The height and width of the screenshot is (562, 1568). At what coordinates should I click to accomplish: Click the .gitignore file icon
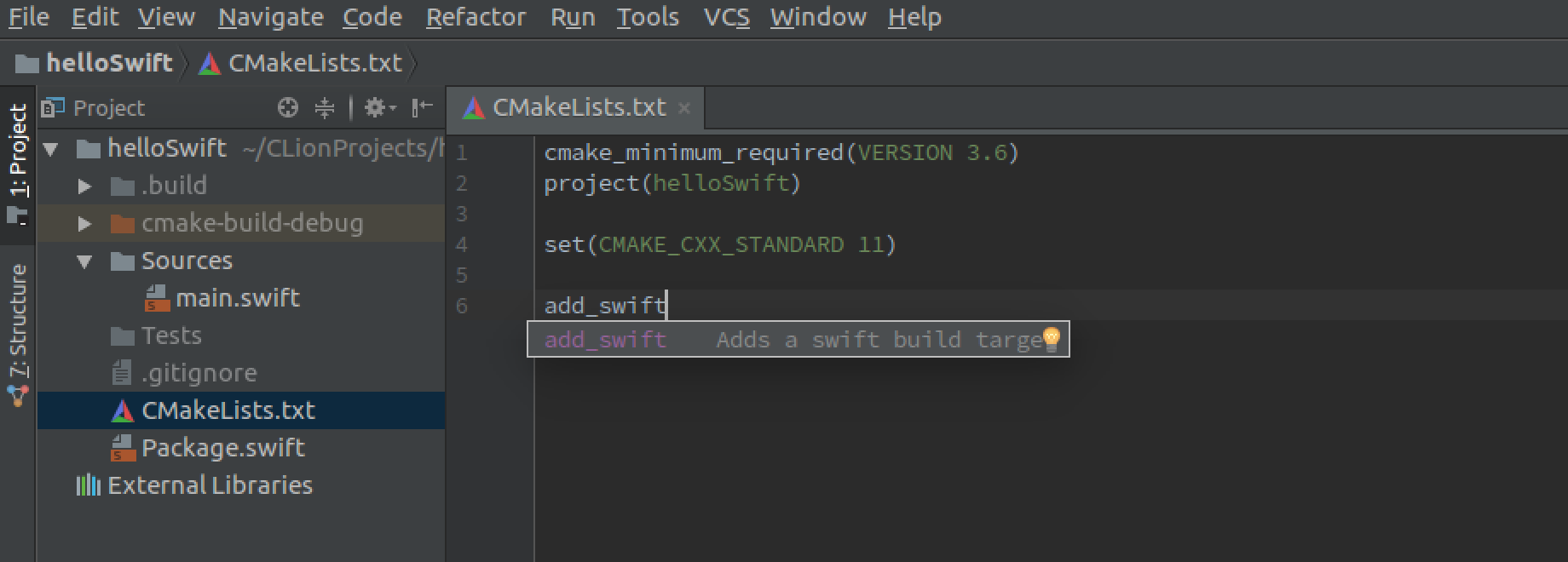pyautogui.click(x=123, y=373)
